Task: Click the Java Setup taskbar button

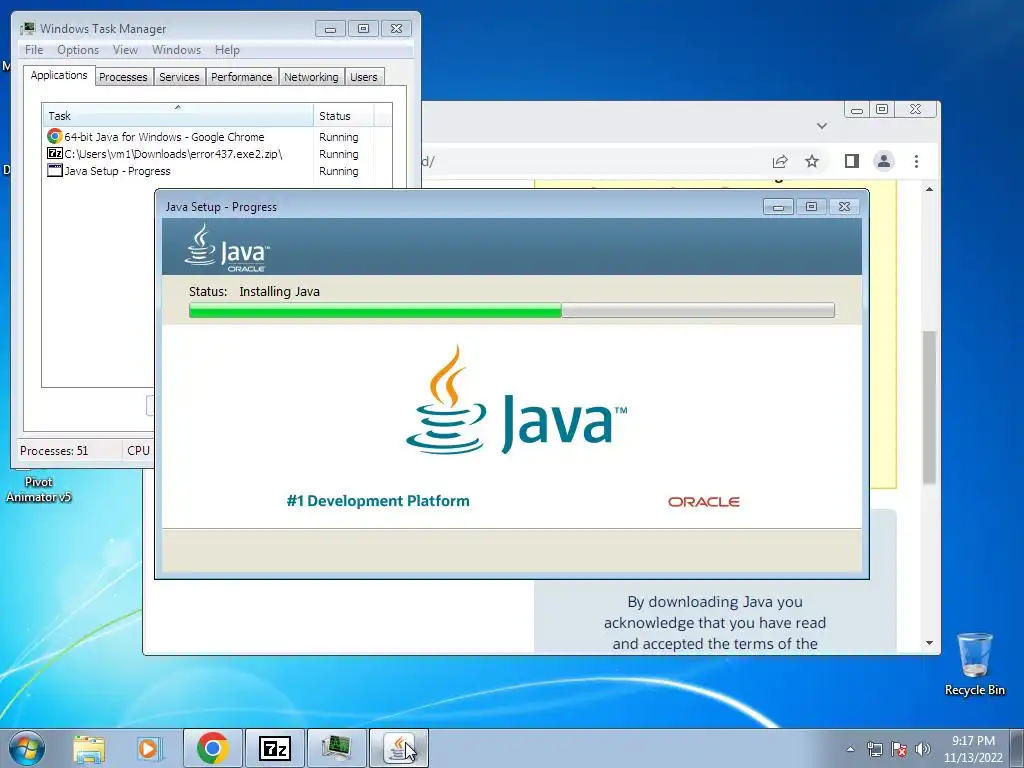Action: click(x=399, y=748)
